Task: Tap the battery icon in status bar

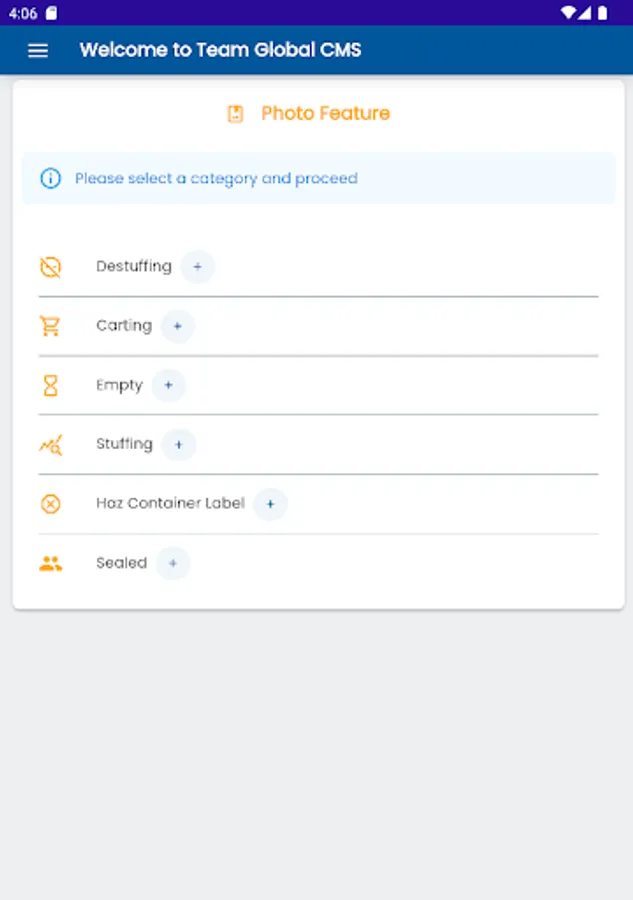Action: [x=603, y=13]
